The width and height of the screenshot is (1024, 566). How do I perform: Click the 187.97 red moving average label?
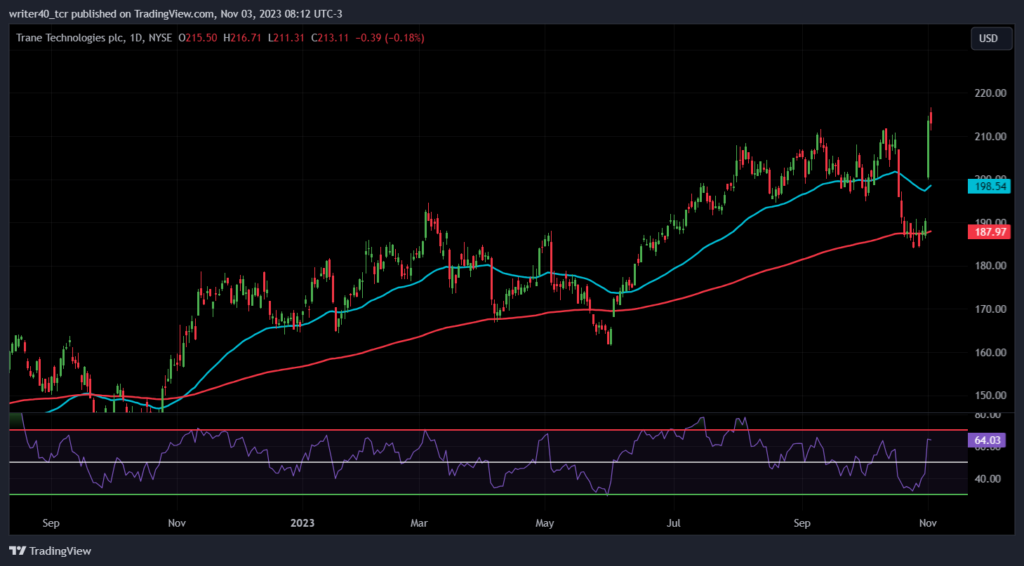[990, 232]
